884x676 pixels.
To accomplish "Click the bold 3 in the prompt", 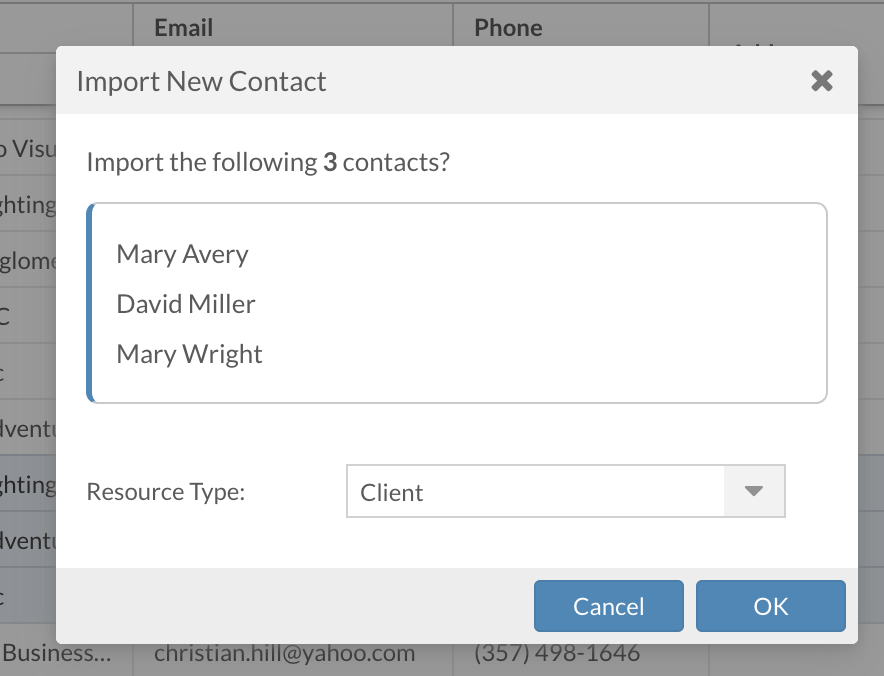I will point(330,162).
